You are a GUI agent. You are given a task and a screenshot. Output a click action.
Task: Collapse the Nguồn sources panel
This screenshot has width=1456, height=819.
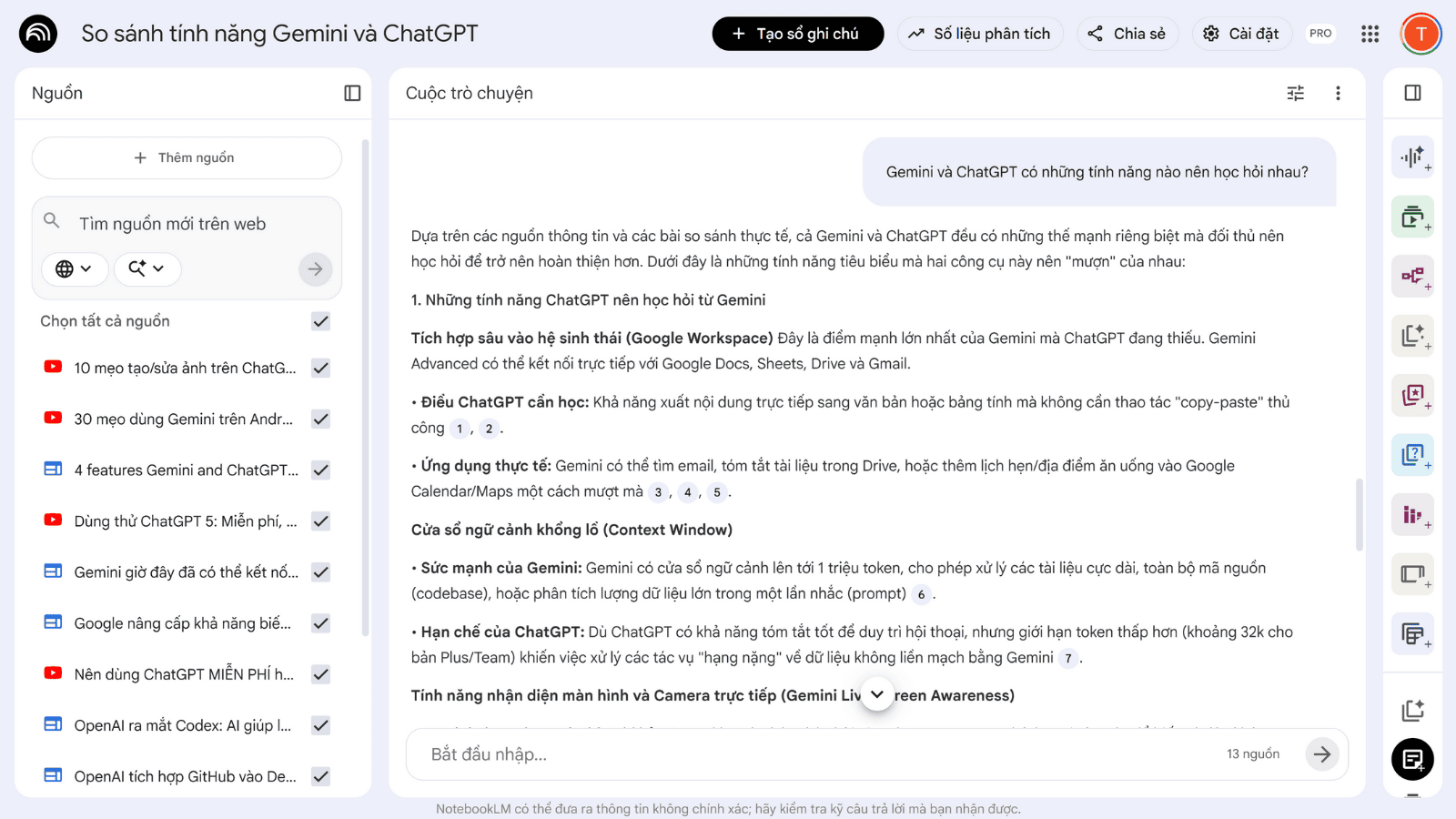(x=352, y=93)
